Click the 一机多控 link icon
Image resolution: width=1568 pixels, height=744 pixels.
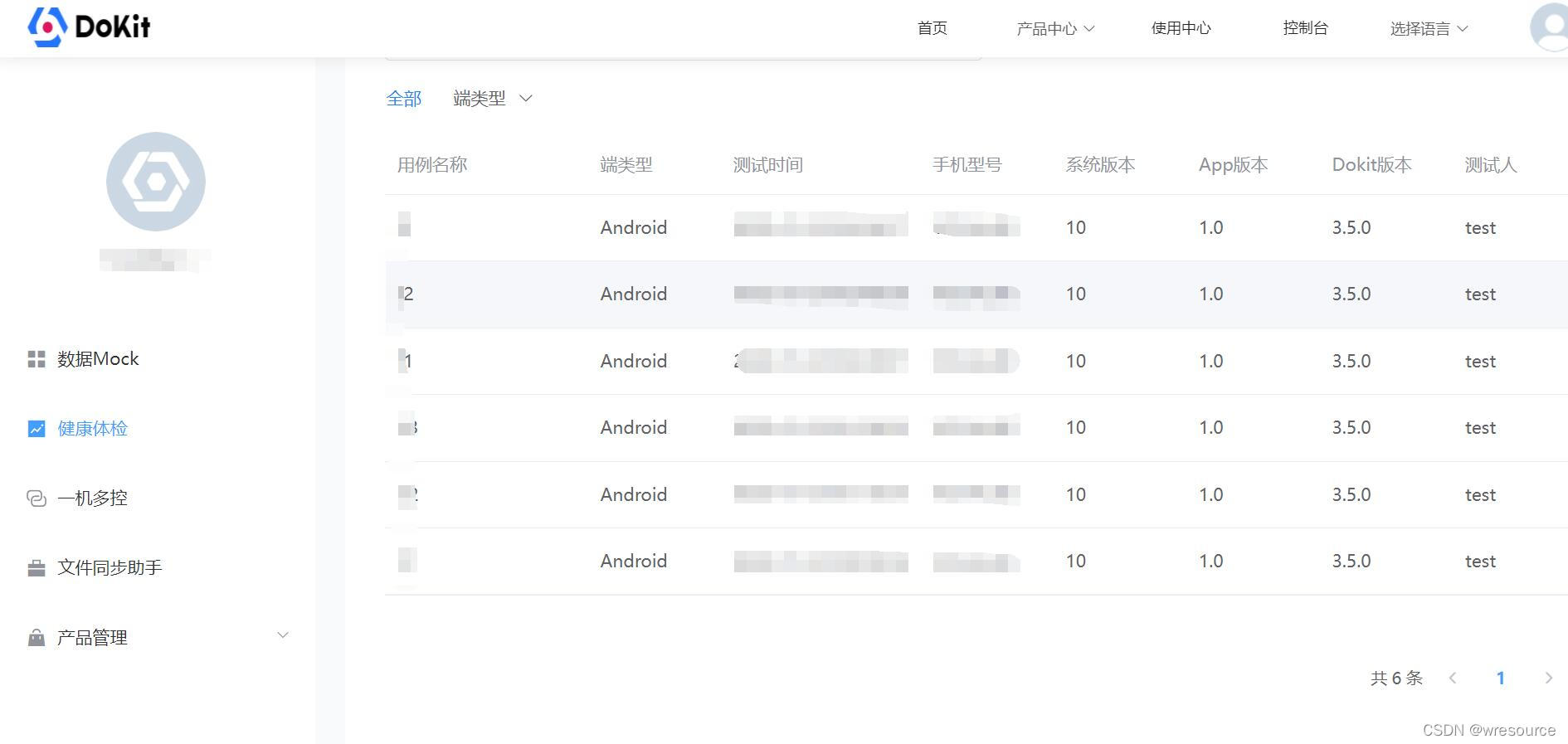click(37, 498)
